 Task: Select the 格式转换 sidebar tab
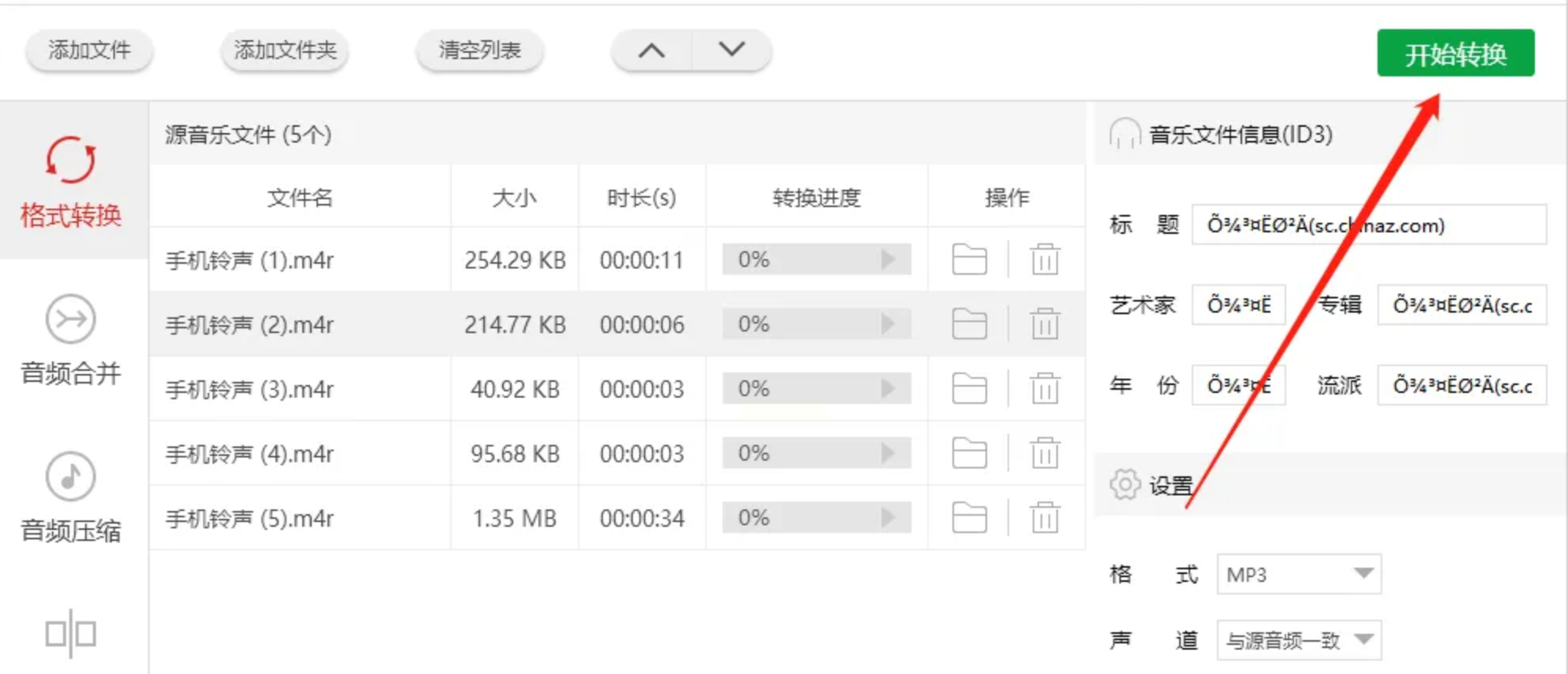(71, 182)
